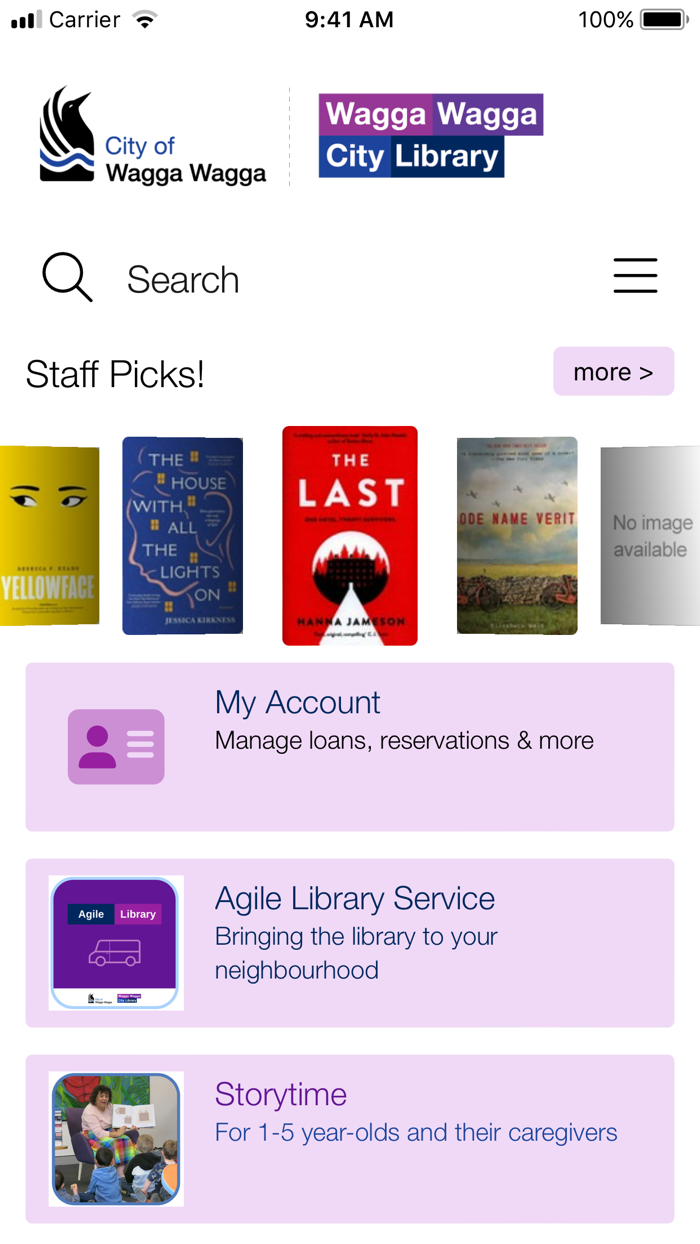Tap the My Account ID card icon
The width and height of the screenshot is (700, 1244).
click(x=116, y=746)
